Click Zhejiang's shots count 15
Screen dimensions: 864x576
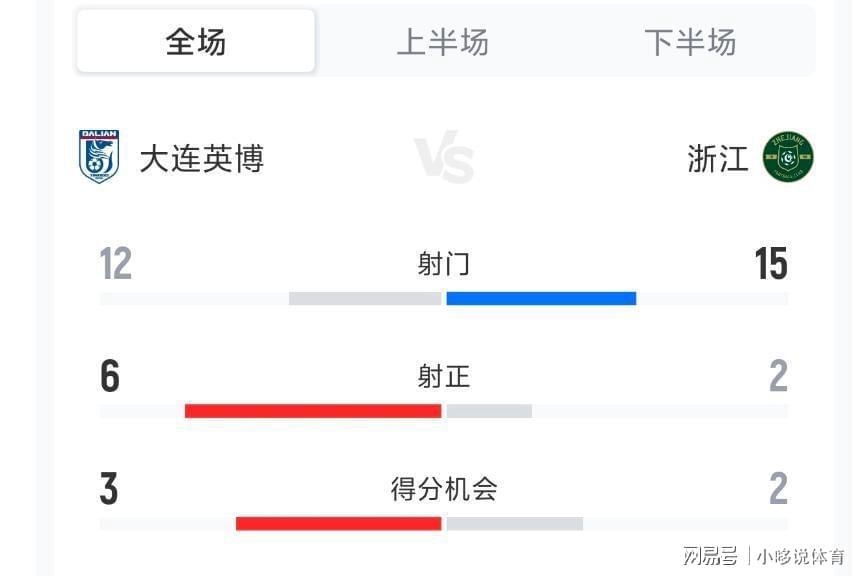point(771,264)
